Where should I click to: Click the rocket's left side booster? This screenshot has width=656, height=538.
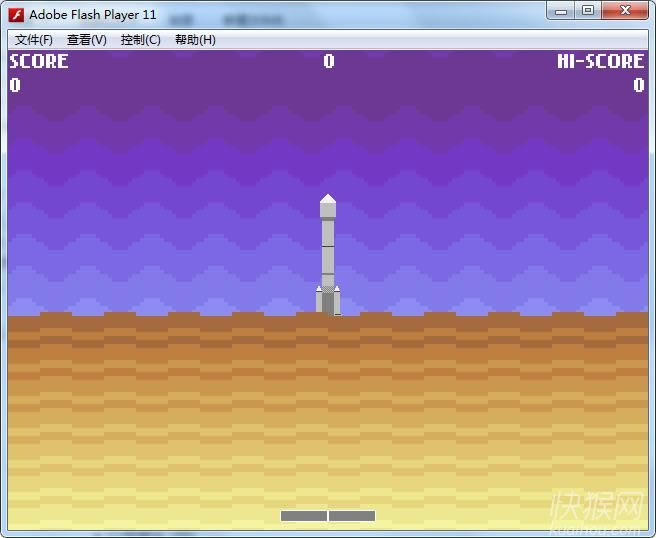click(x=319, y=299)
